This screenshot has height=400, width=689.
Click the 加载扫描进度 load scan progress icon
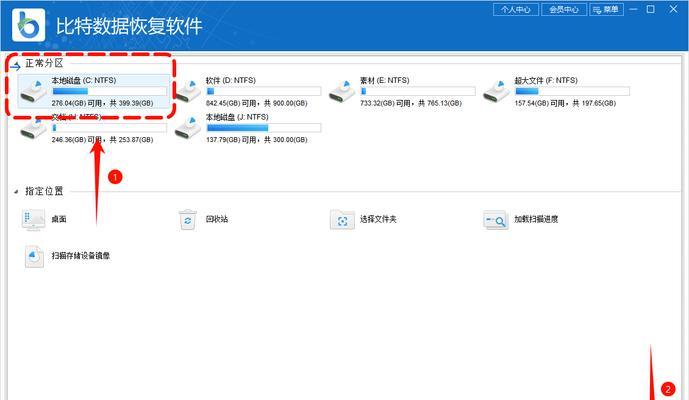tap(496, 219)
